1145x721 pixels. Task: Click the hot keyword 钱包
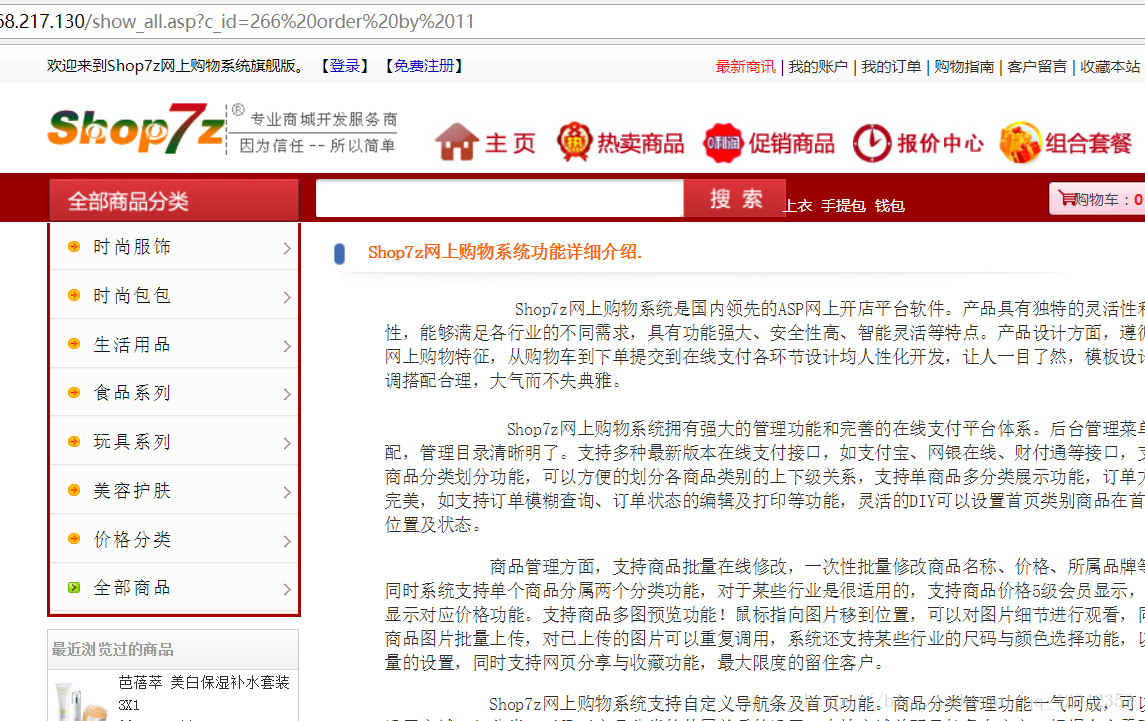coord(889,206)
